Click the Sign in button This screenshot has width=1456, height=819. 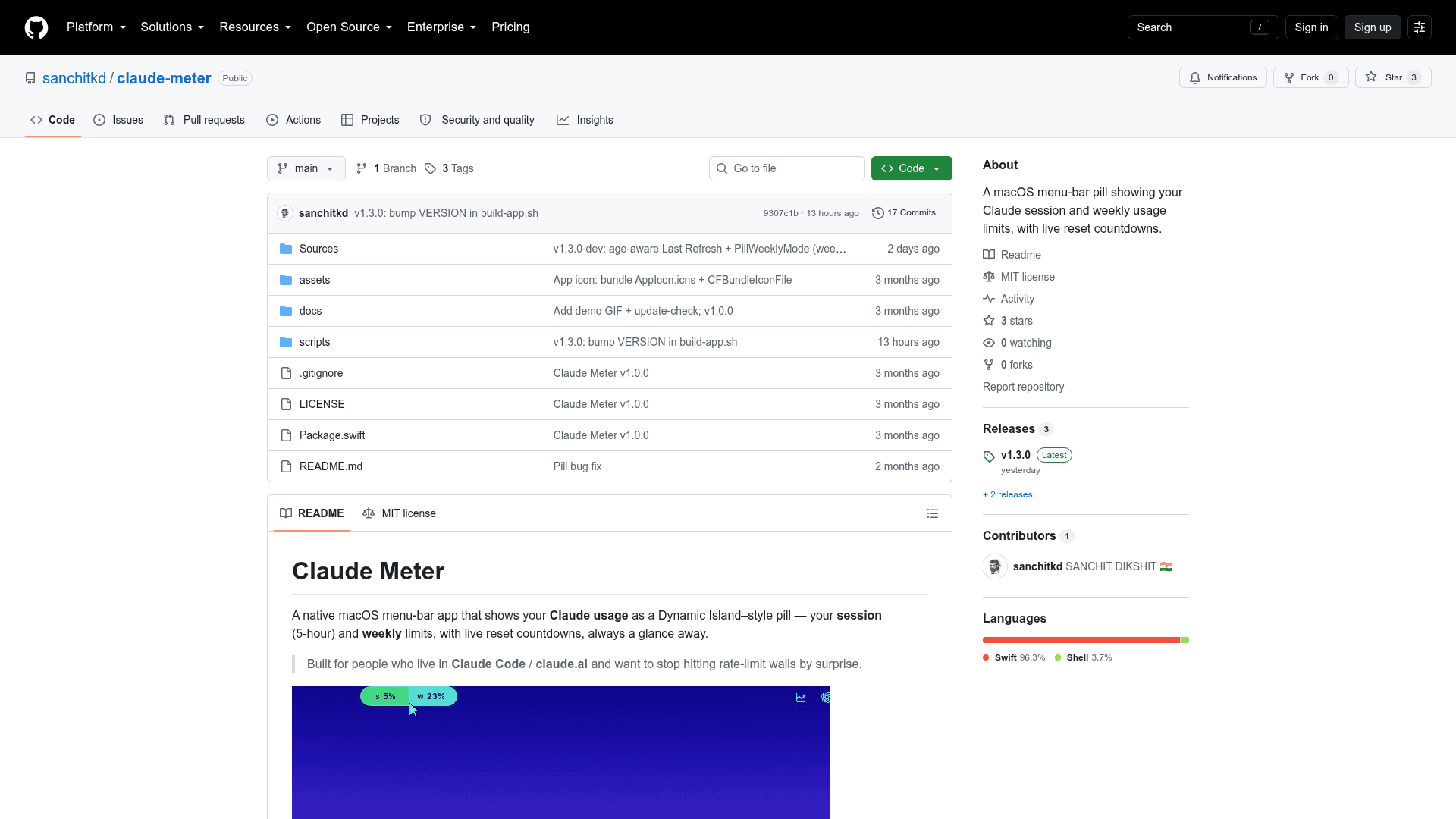(1311, 27)
